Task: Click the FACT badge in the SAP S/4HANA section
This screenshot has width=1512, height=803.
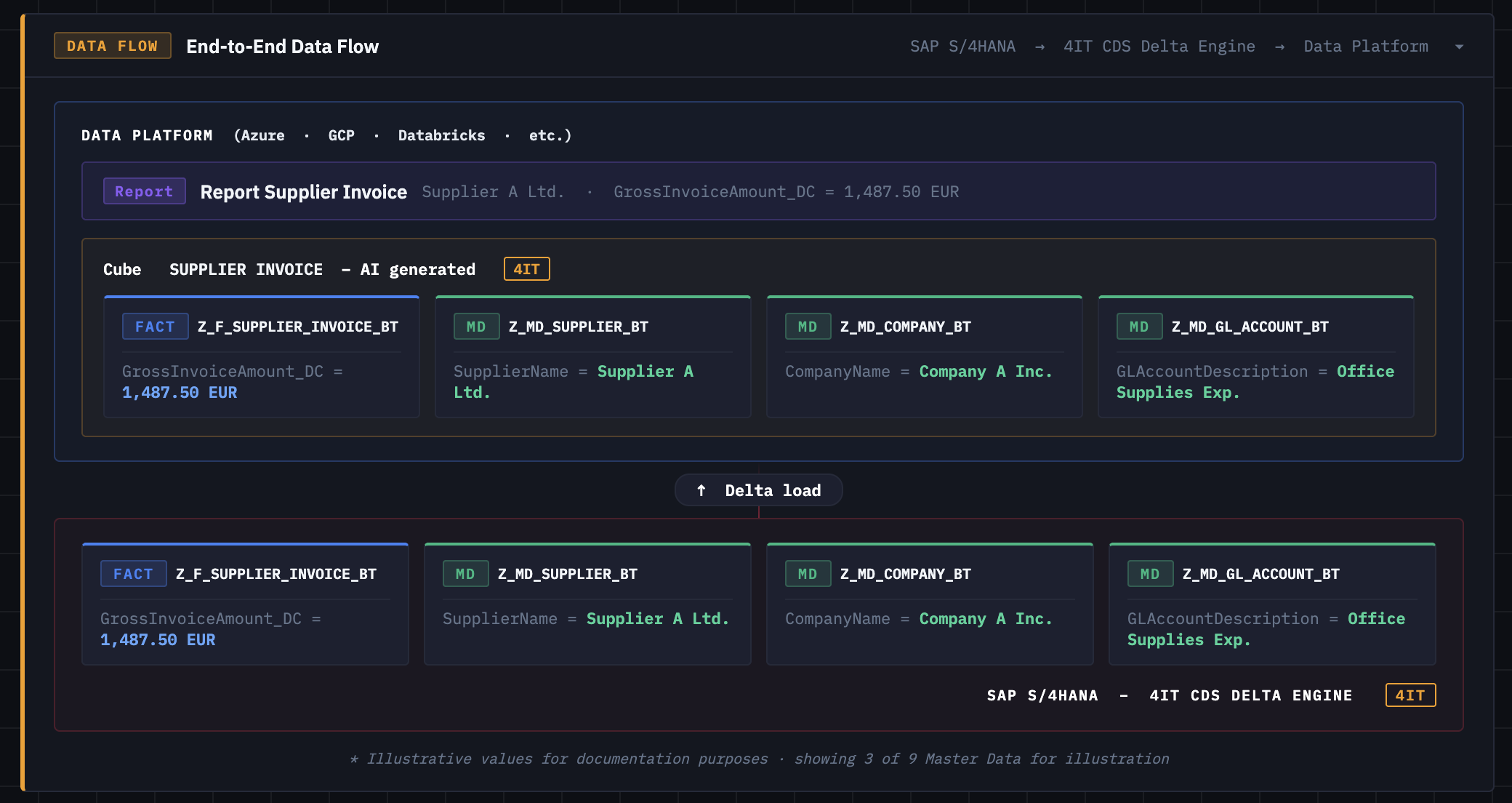Action: tap(133, 573)
